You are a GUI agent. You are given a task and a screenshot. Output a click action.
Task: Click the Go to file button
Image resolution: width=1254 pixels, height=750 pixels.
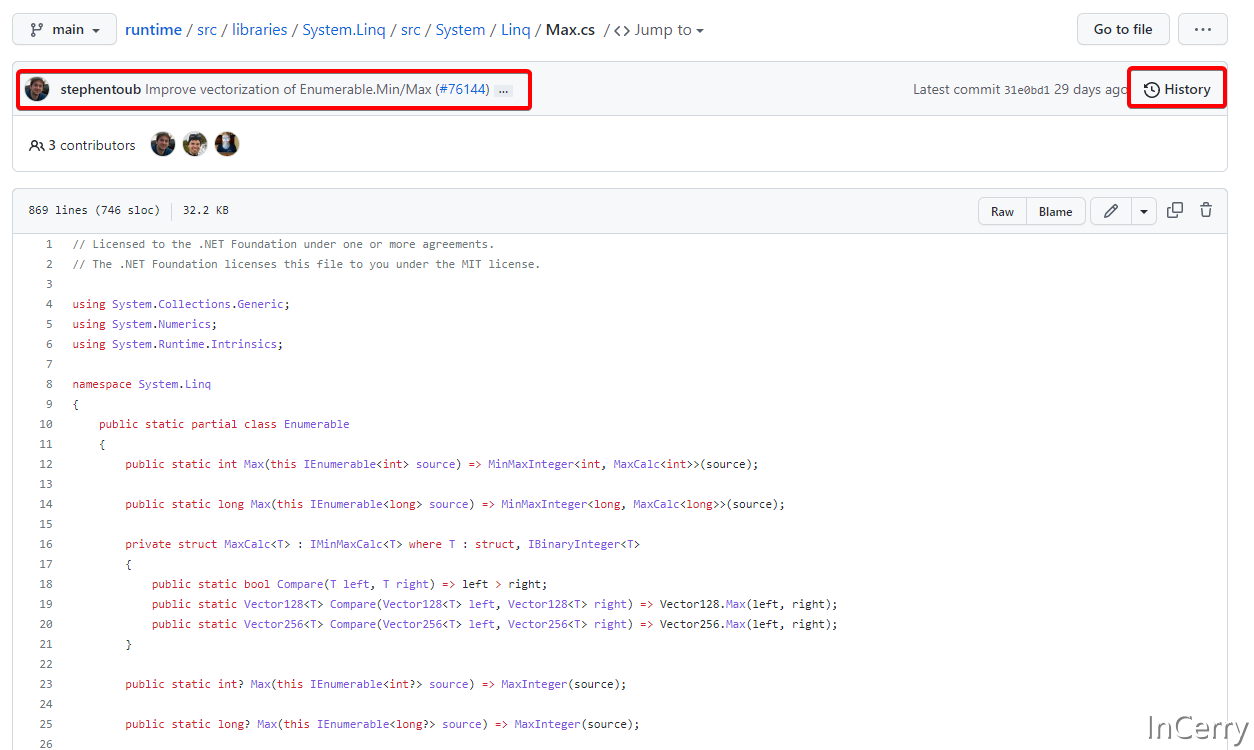[1122, 29]
